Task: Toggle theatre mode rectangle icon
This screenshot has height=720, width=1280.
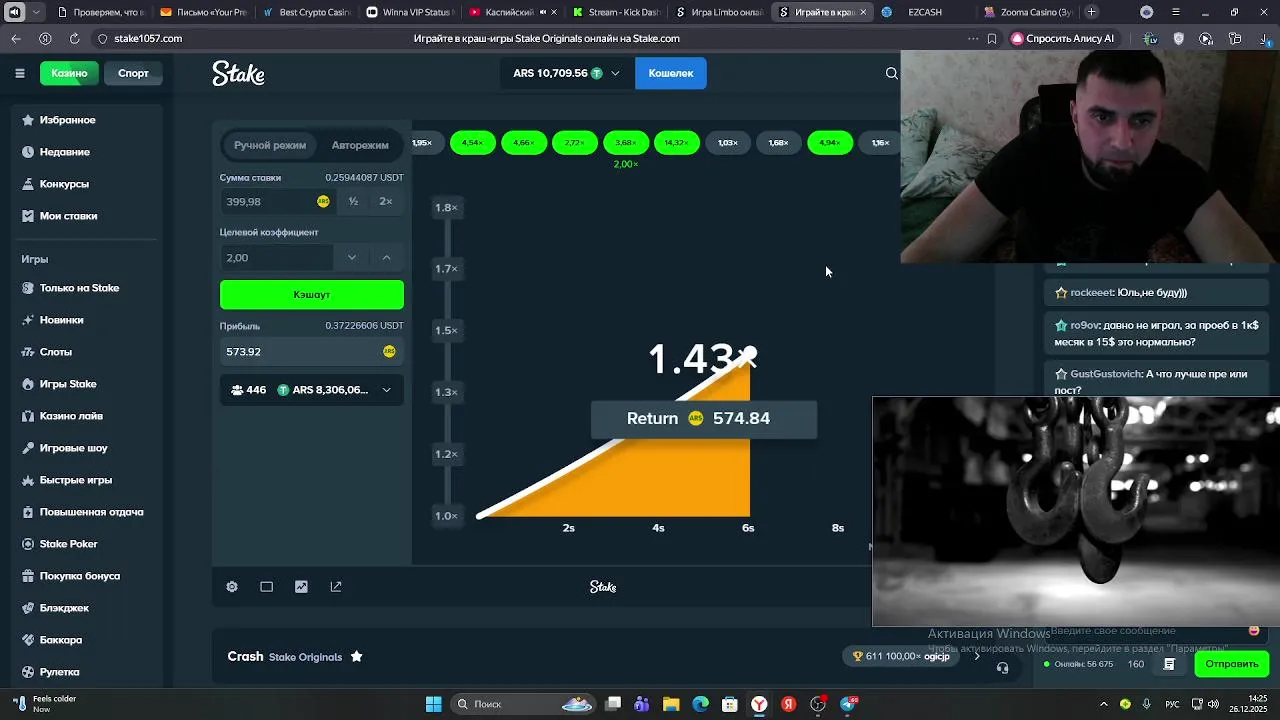Action: [266, 587]
